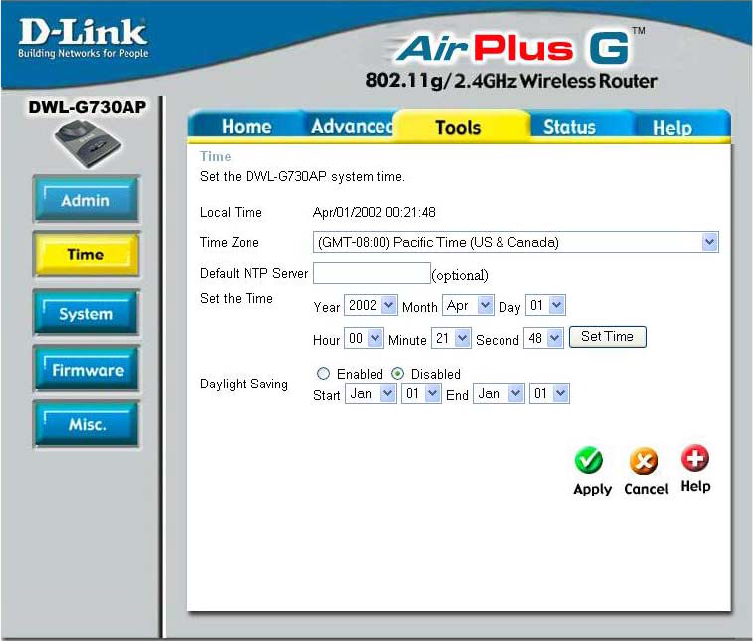This screenshot has height=641, width=753.
Task: Click 'Set the DWL-G730AP system time.' text
Action: pyautogui.click(x=302, y=176)
